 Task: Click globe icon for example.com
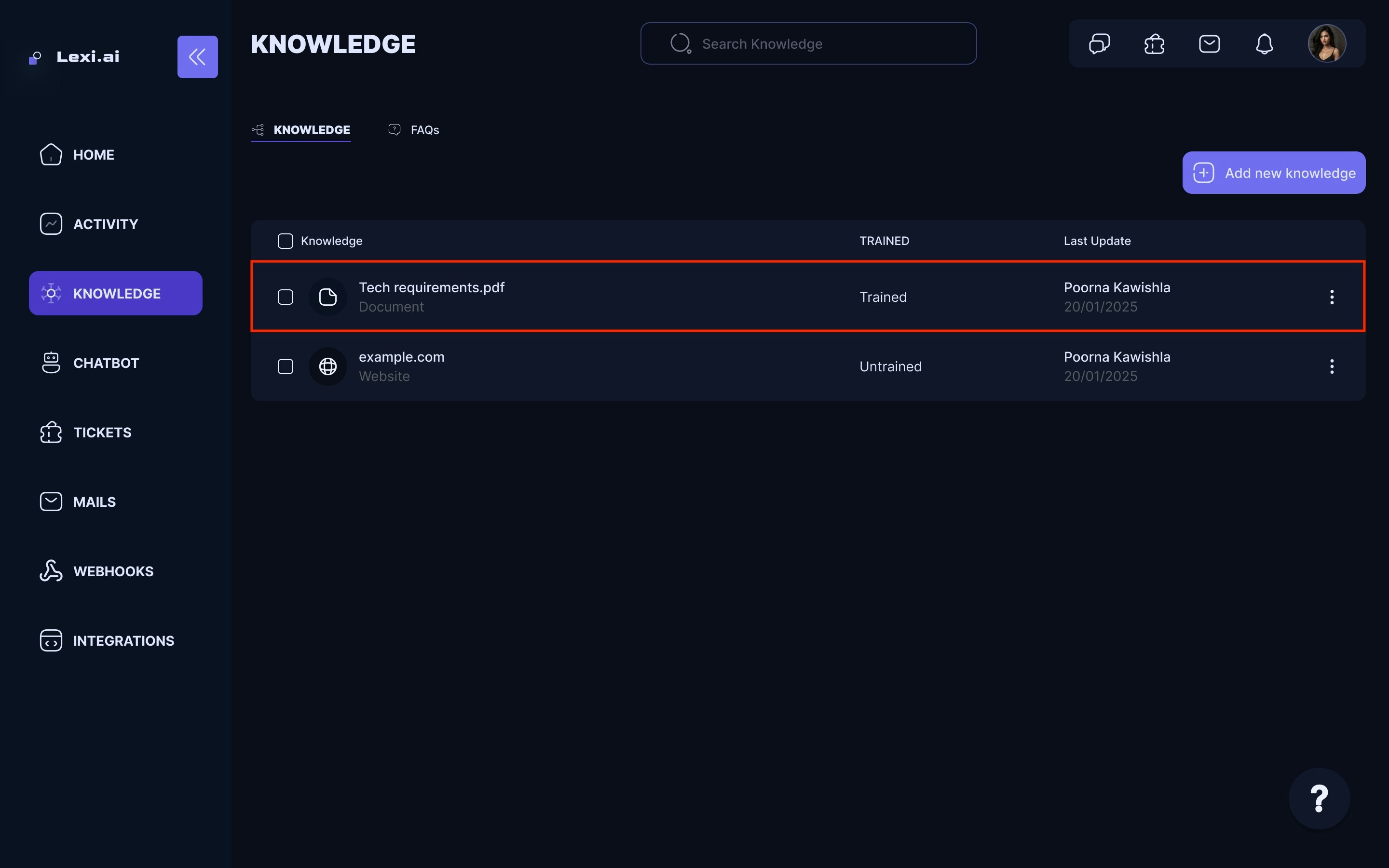point(328,366)
